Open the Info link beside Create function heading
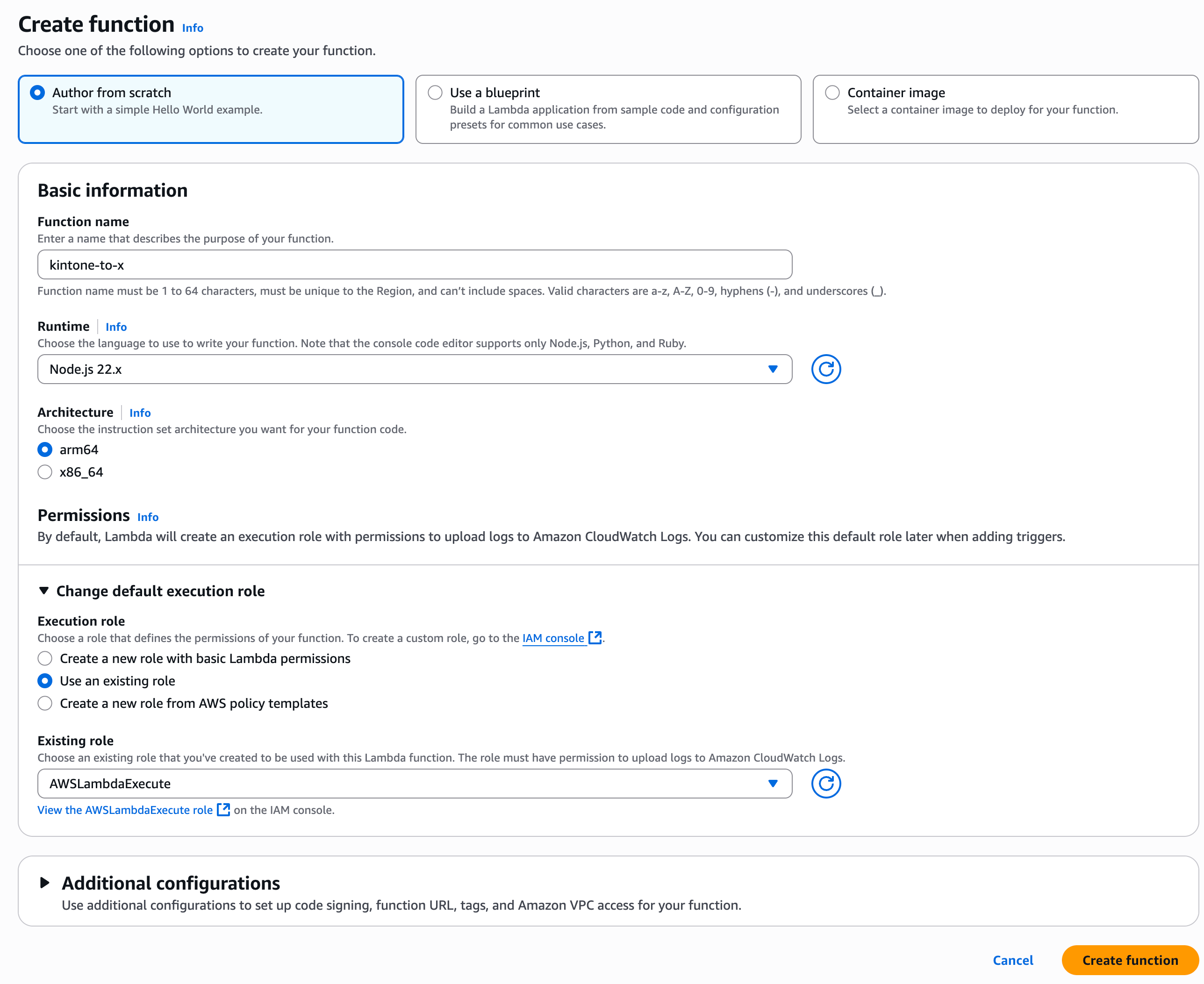The image size is (1204, 984). coord(192,27)
